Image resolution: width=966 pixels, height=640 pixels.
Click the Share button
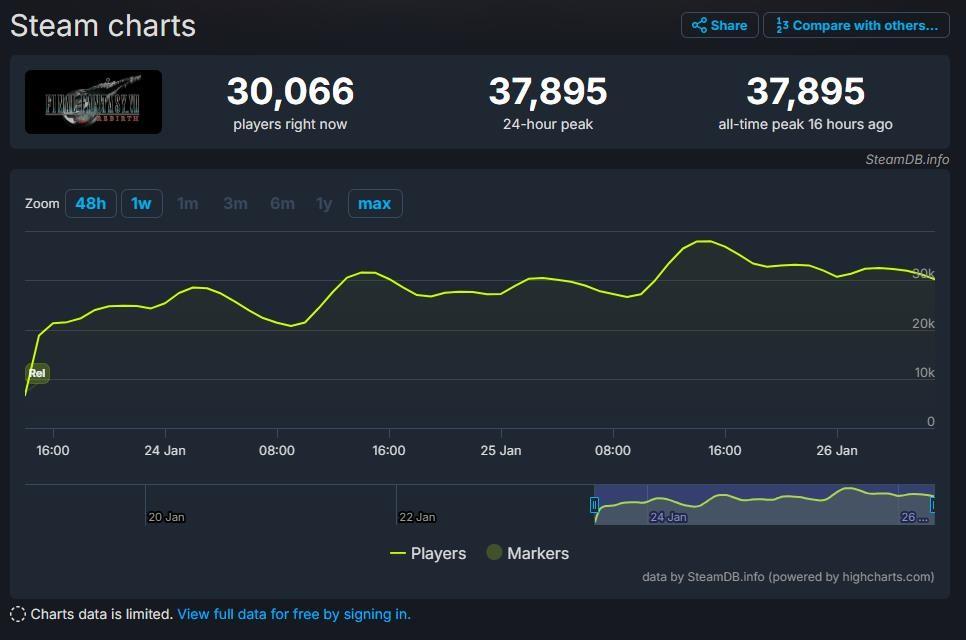[719, 25]
